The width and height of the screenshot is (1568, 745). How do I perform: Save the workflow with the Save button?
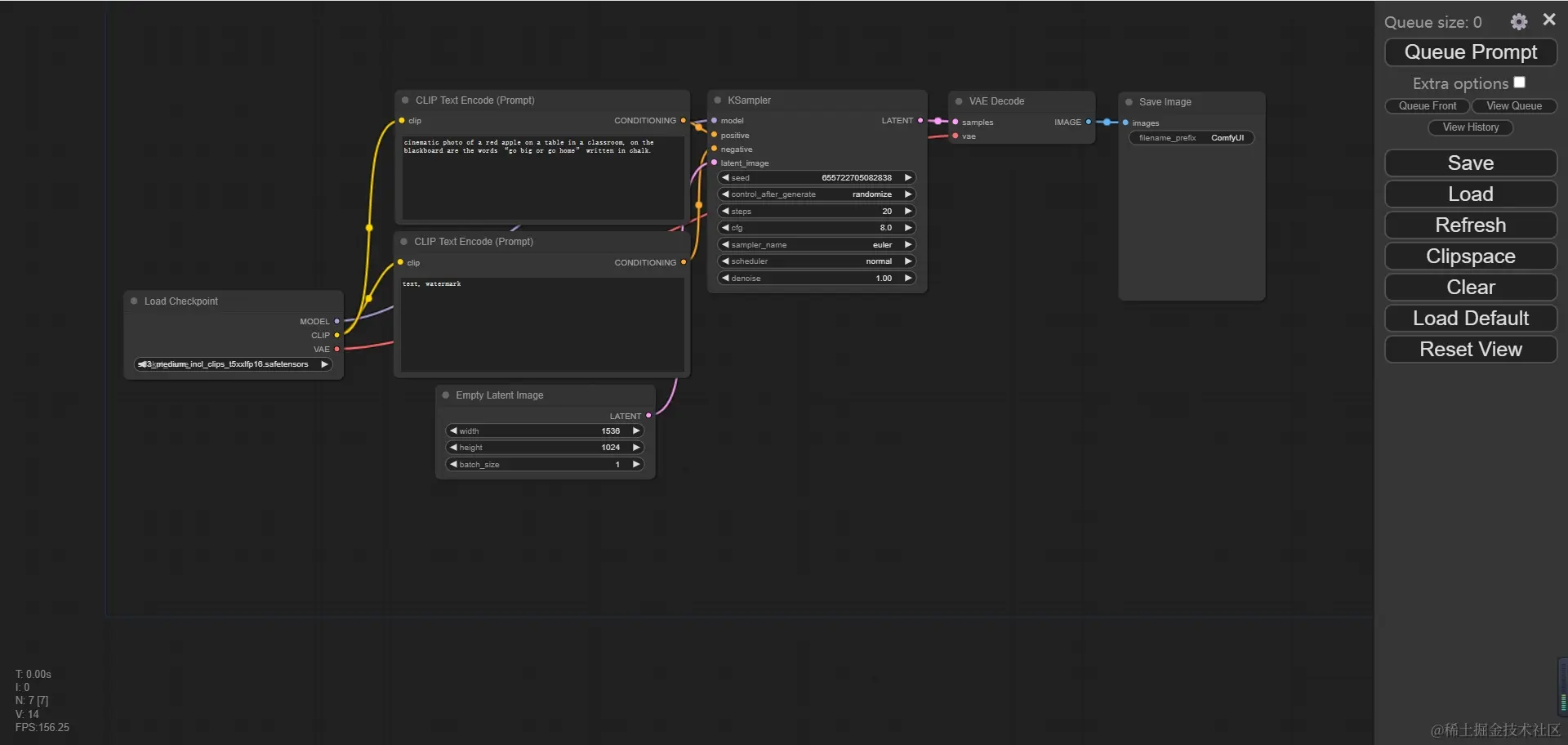(x=1471, y=163)
